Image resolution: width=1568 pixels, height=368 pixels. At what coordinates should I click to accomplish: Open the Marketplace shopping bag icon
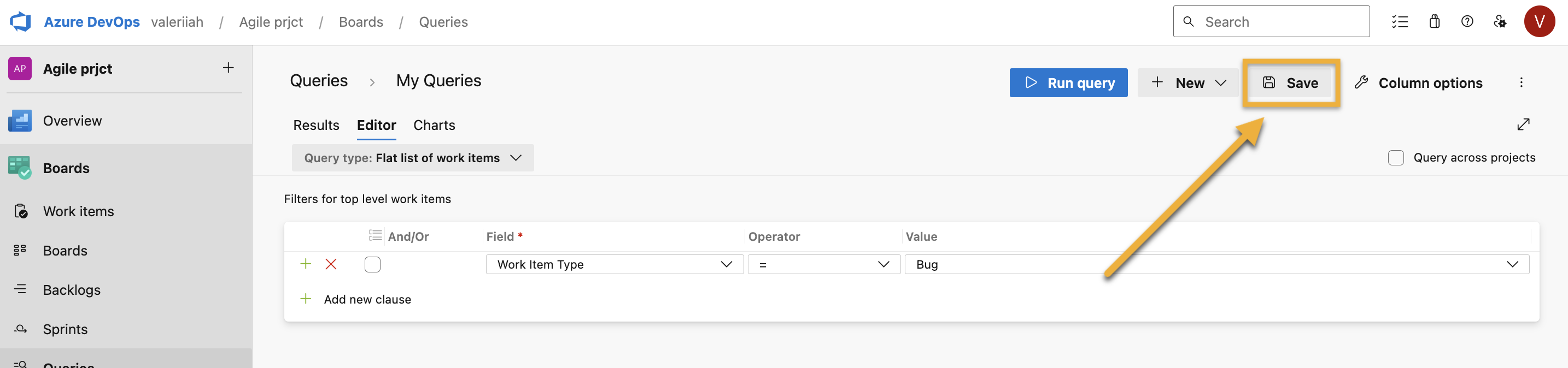[x=1435, y=22]
